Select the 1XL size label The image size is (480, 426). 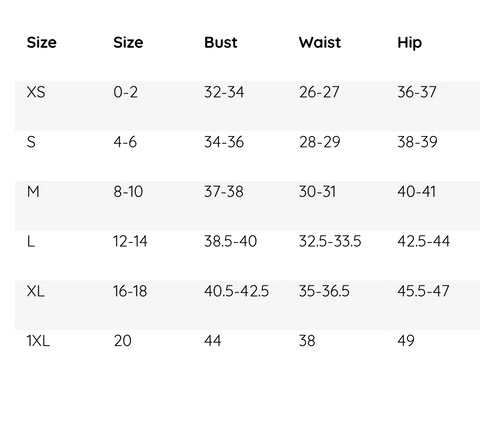38,341
